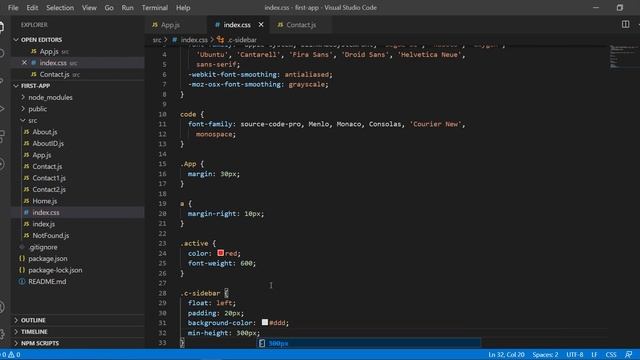Viewport: 640px width, 360px height.
Task: Open the Go menu
Action: click(109, 8)
